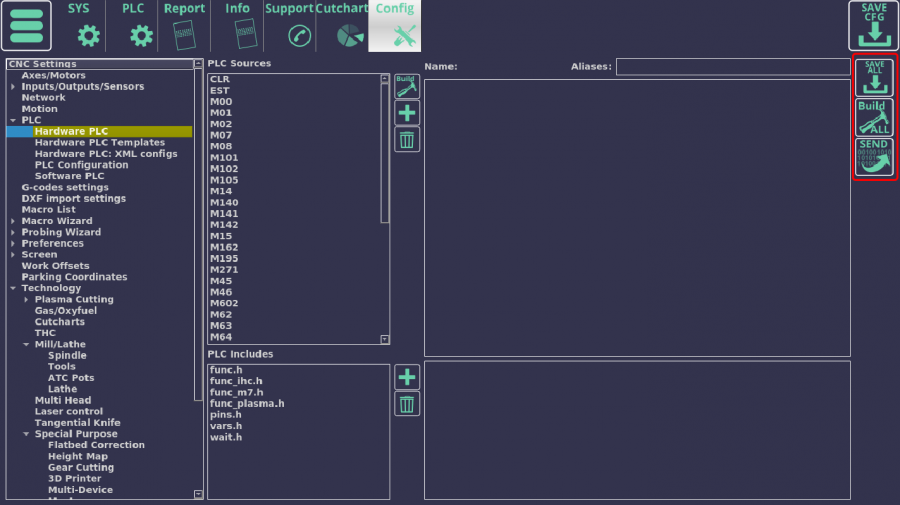The image size is (900, 505).
Task: Select func_plasma.h include file
Action: tap(247, 403)
